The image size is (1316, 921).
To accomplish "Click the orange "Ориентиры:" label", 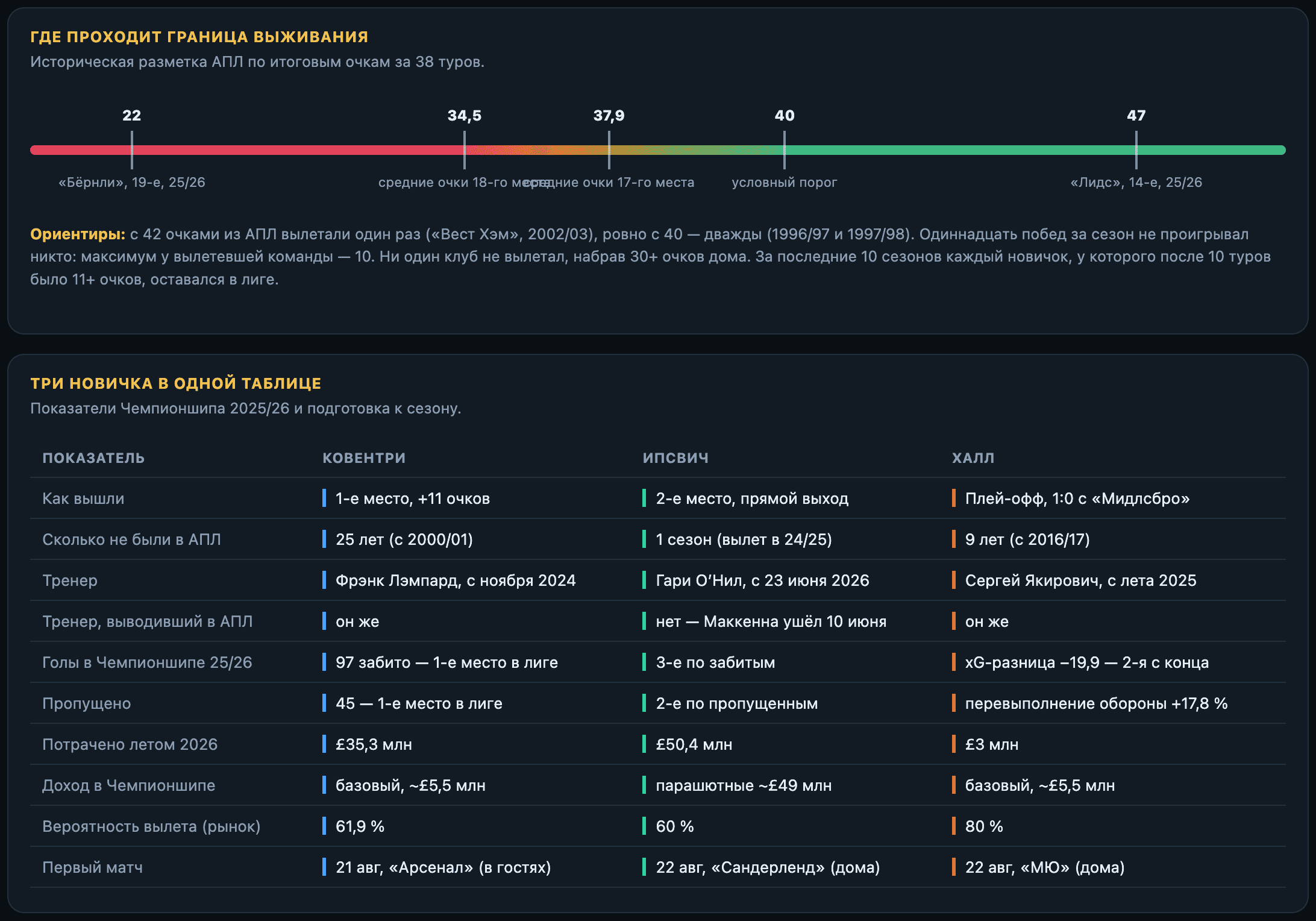I will pyautogui.click(x=78, y=234).
